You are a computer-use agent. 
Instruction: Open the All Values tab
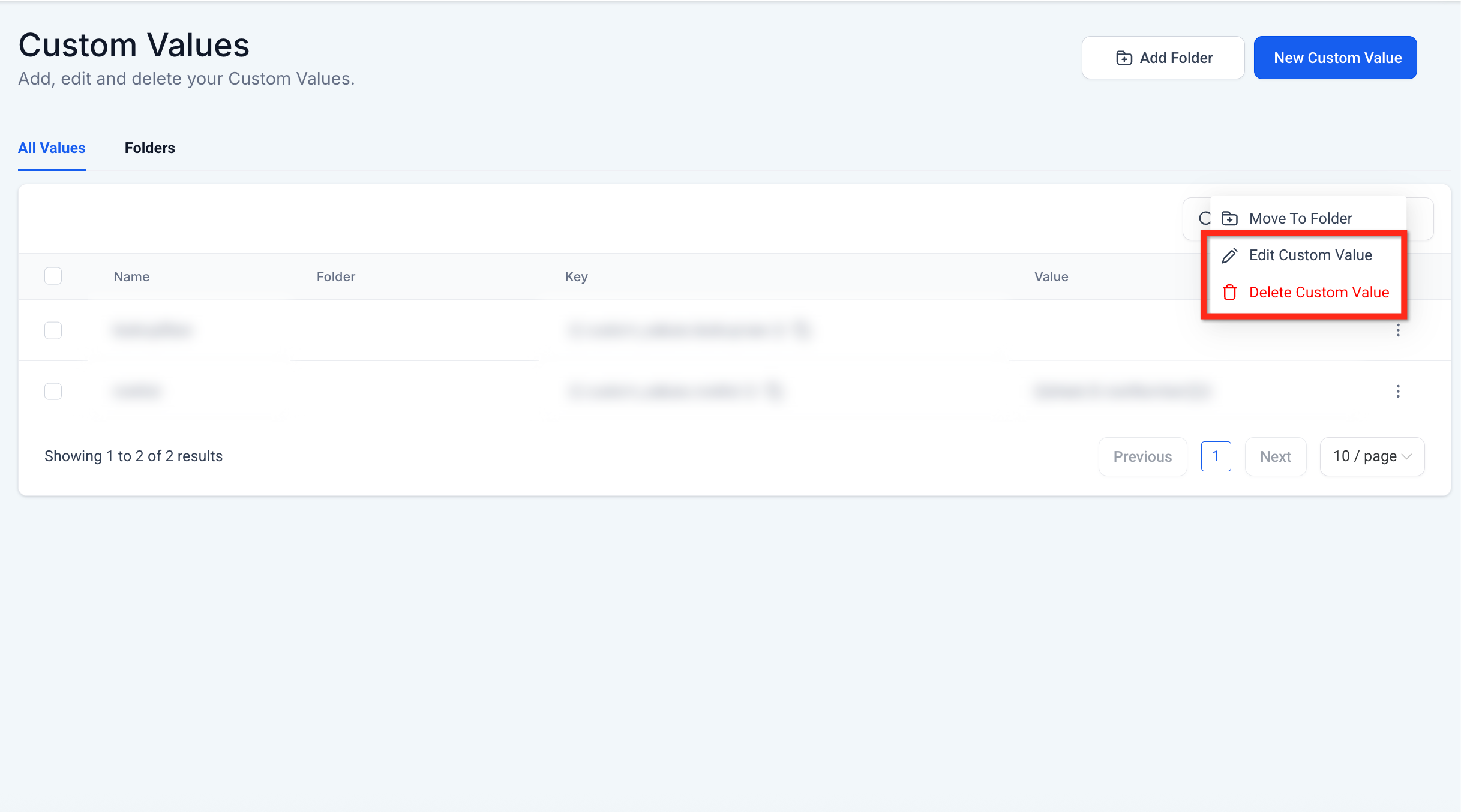click(52, 148)
